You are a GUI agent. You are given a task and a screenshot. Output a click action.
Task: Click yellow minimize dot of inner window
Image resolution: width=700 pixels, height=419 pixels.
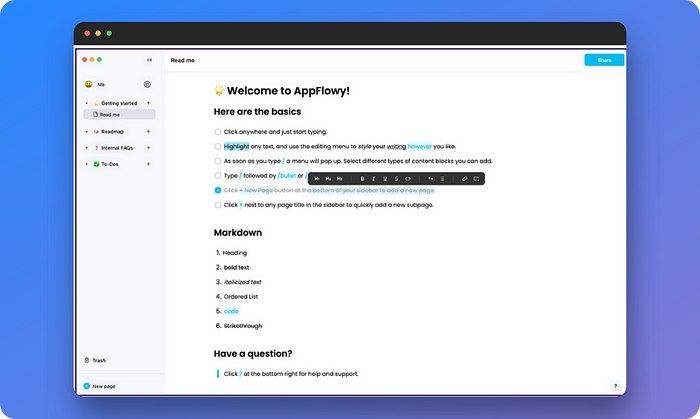click(92, 59)
